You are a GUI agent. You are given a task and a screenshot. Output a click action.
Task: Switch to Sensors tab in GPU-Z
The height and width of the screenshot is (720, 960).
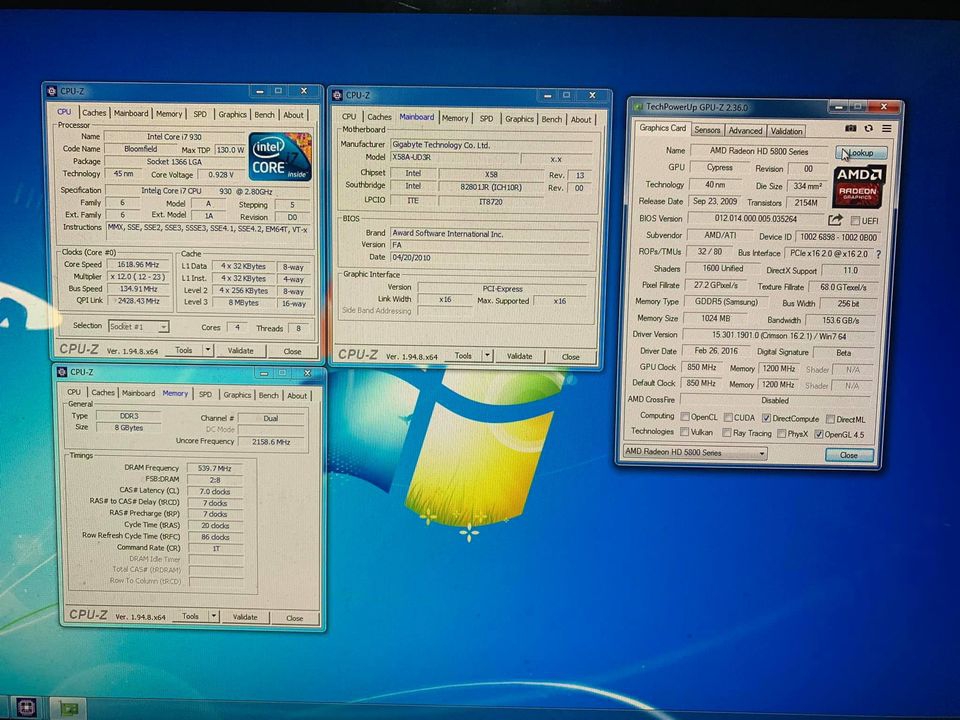click(707, 130)
